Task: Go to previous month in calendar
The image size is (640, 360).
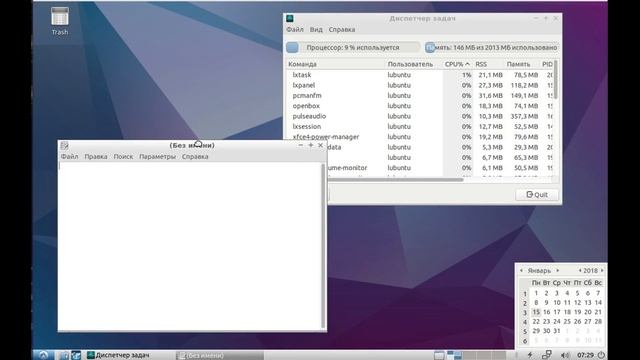Action: [x=521, y=271]
